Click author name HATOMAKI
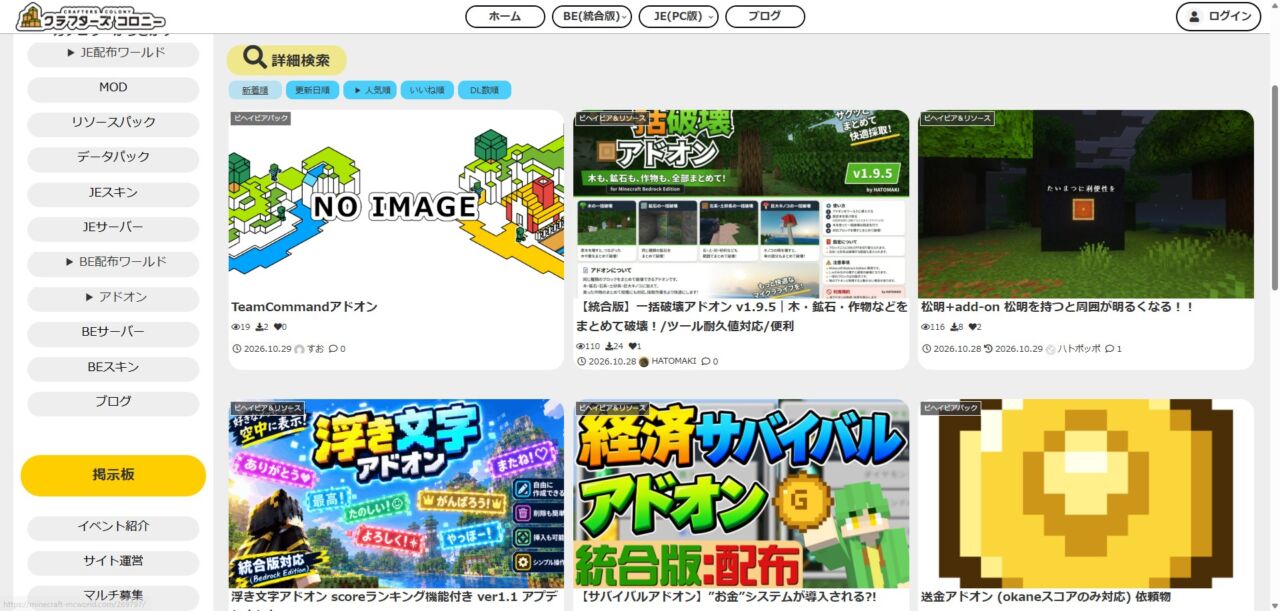The image size is (1280, 611). 674,362
